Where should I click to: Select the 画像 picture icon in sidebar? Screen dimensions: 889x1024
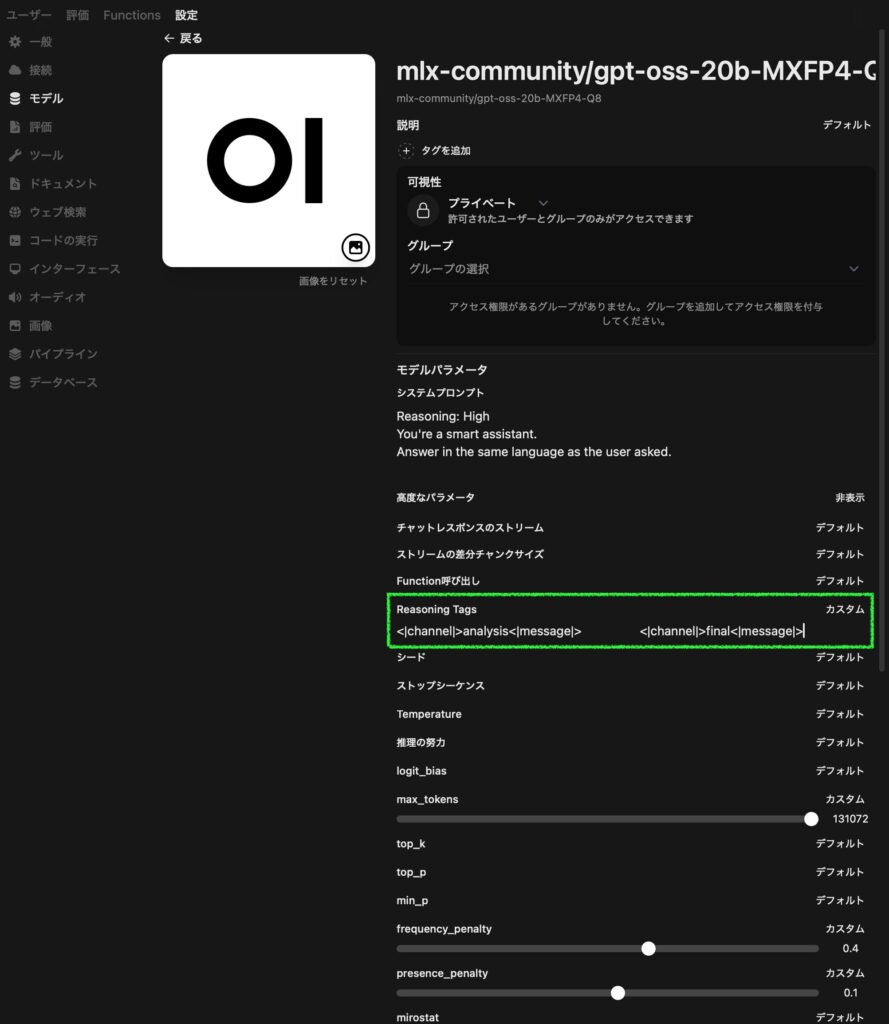pos(15,326)
